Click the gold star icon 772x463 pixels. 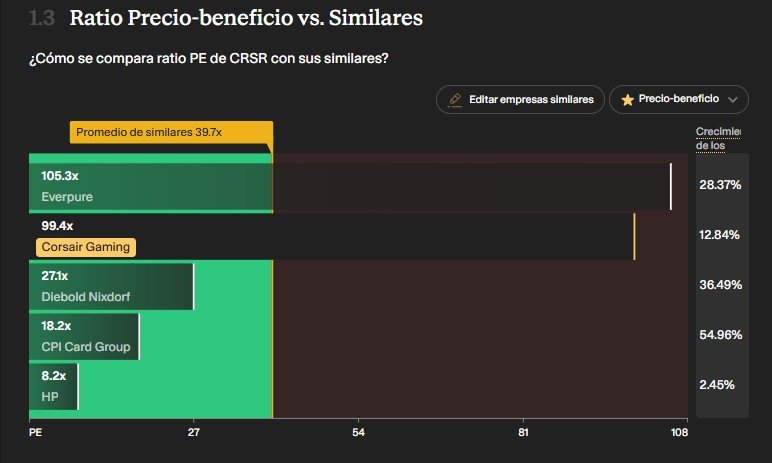pyautogui.click(x=627, y=99)
